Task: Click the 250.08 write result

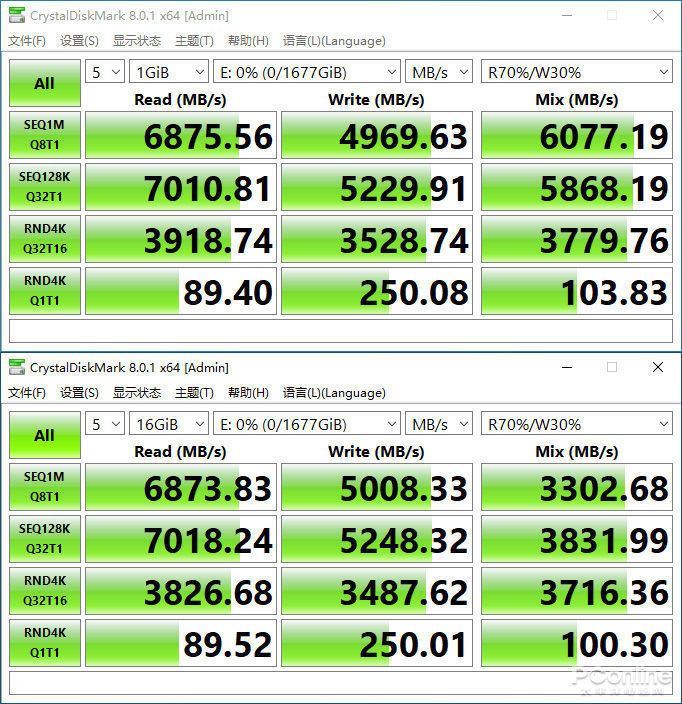Action: [x=377, y=291]
